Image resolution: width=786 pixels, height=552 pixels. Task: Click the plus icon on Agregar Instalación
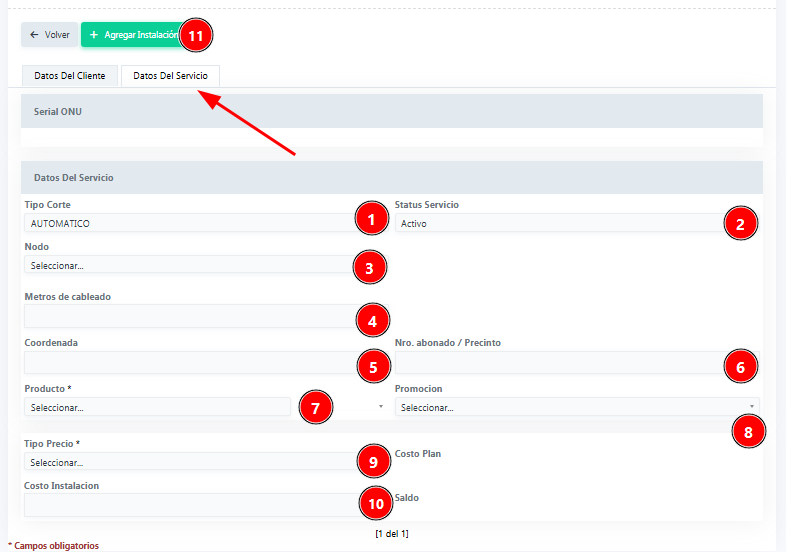click(x=94, y=35)
